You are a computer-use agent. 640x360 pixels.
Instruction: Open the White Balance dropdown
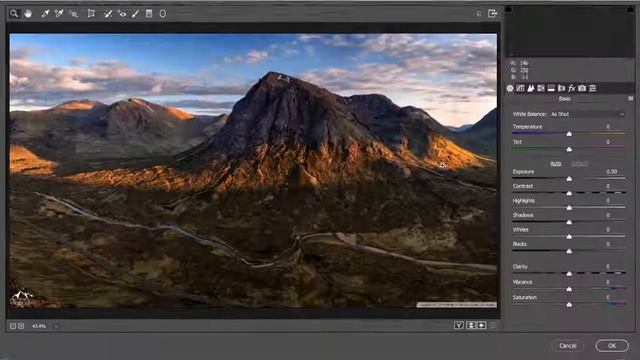coord(587,114)
